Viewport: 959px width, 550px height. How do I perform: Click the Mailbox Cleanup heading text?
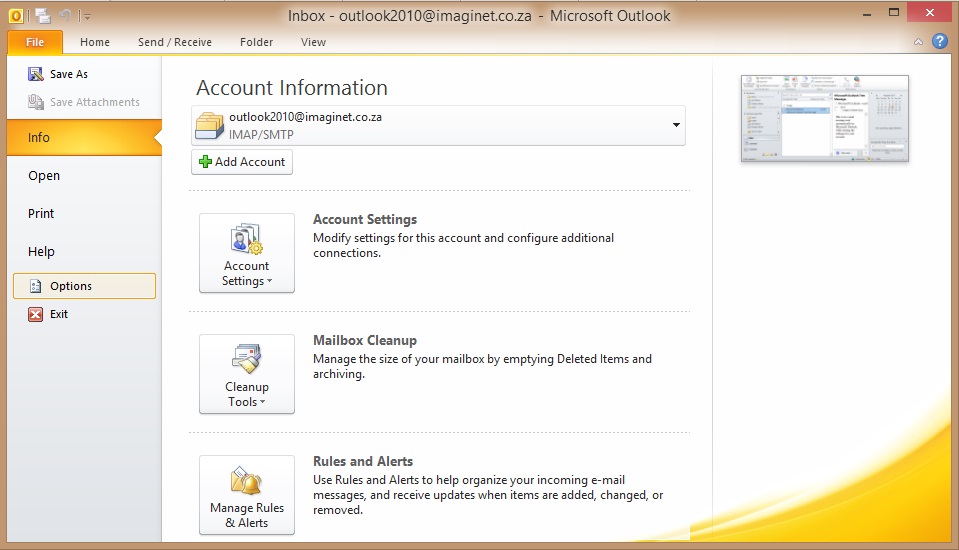[x=365, y=340]
